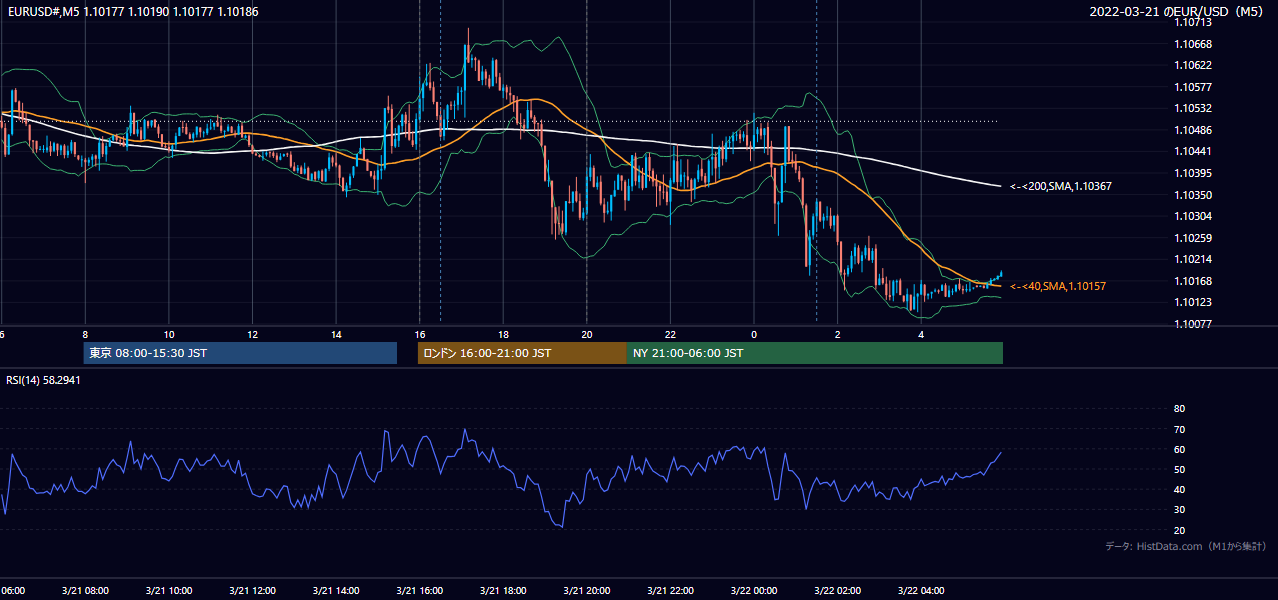Click the 3/21 22:00 date label
This screenshot has width=1278, height=600.
tap(670, 591)
